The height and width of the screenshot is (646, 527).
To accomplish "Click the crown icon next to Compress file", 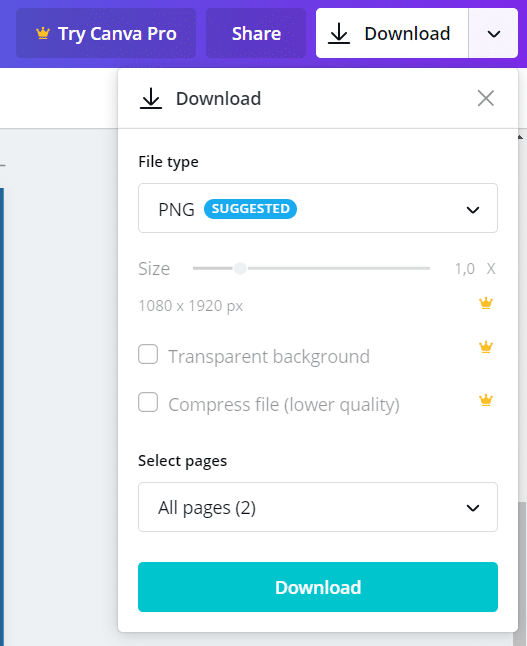I will pos(486,400).
